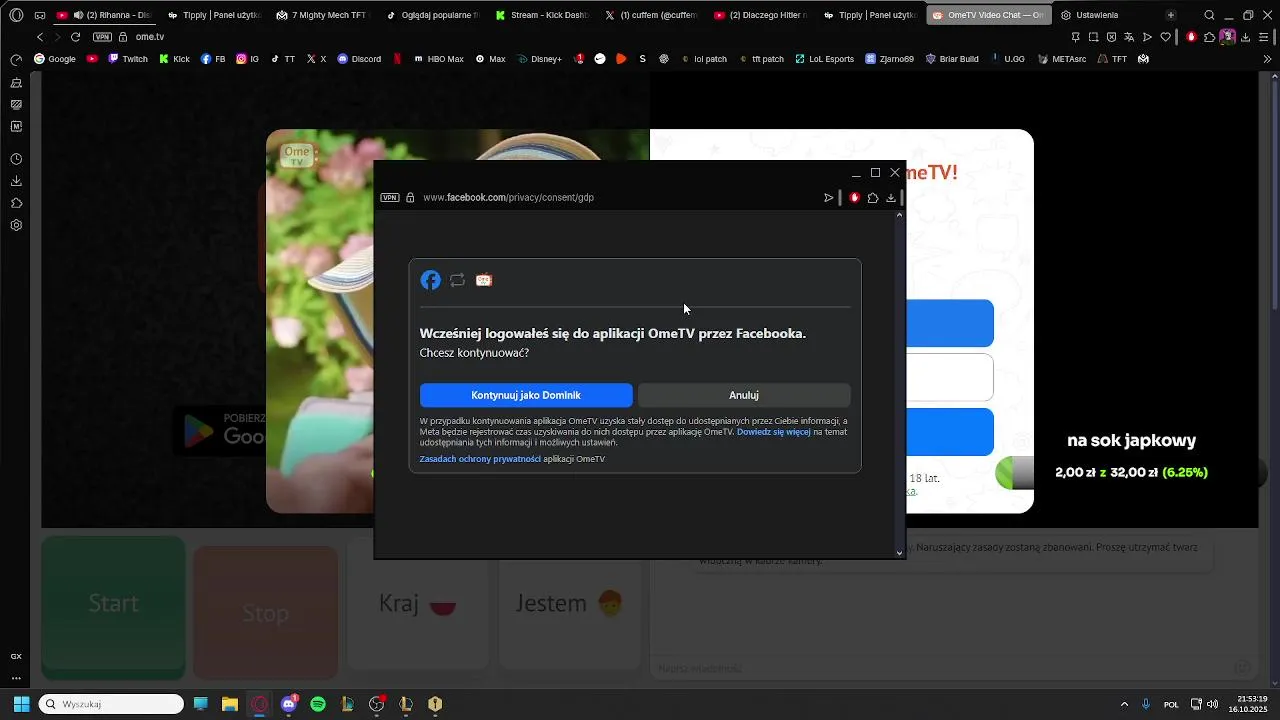The height and width of the screenshot is (720, 1280).
Task: Switch to the 7 Mighty Mech TFT tab
Action: click(x=322, y=15)
